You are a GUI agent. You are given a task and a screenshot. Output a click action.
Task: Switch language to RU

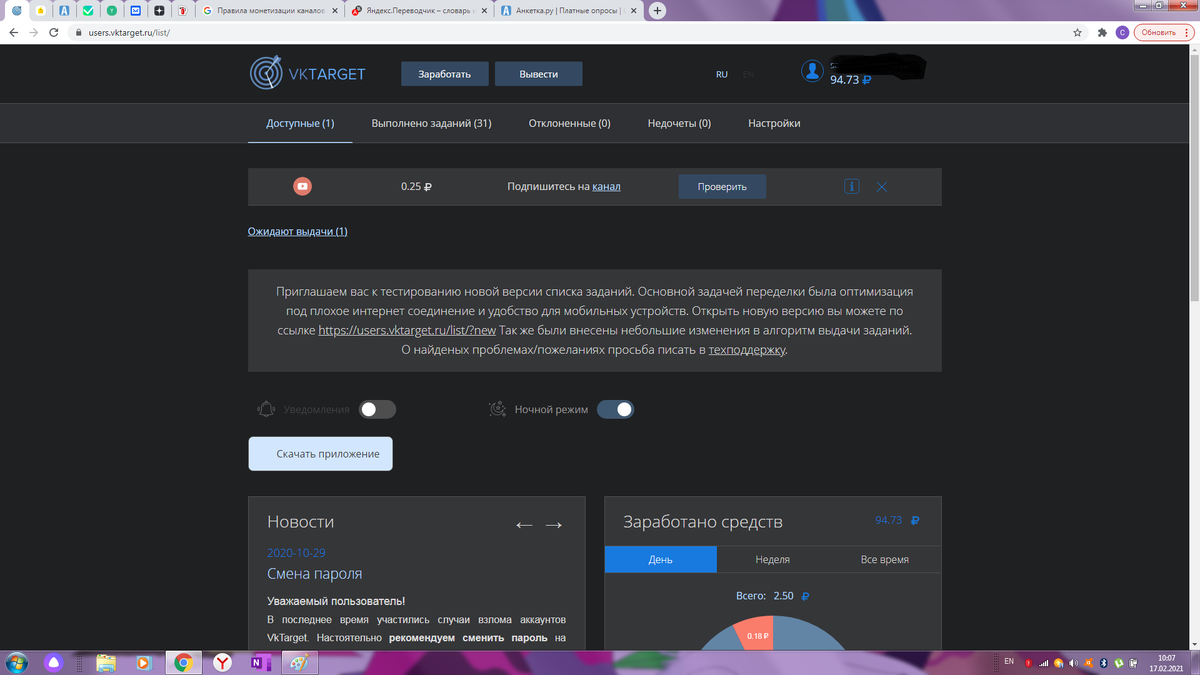tap(721, 74)
